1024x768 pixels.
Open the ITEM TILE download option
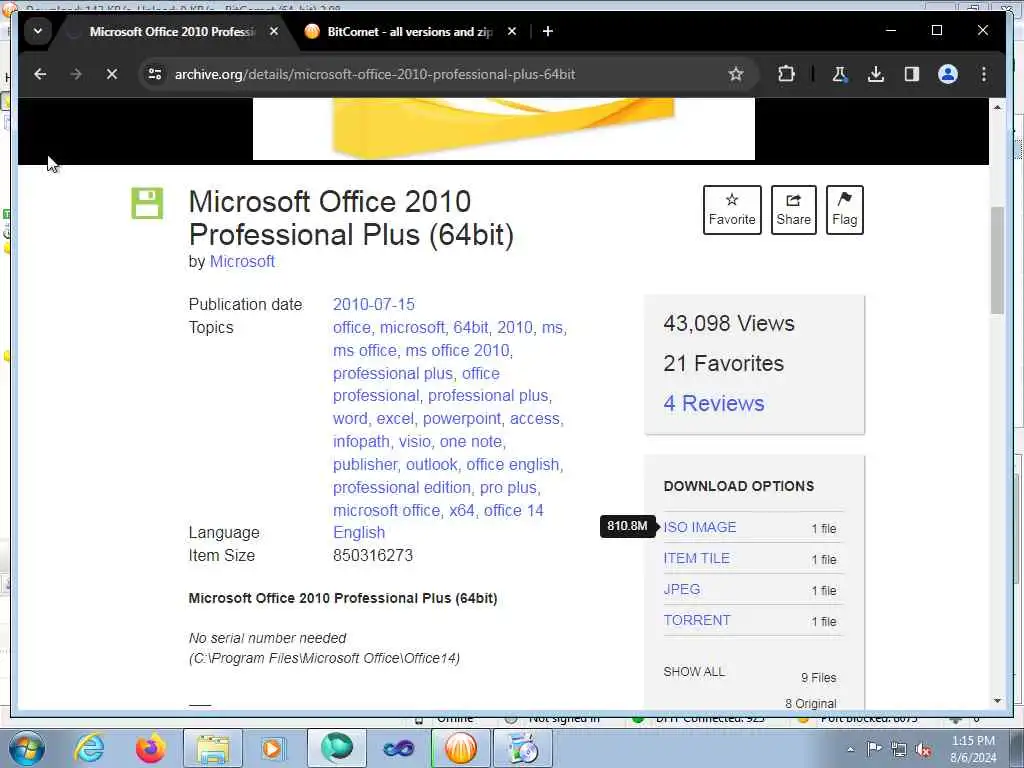696,558
